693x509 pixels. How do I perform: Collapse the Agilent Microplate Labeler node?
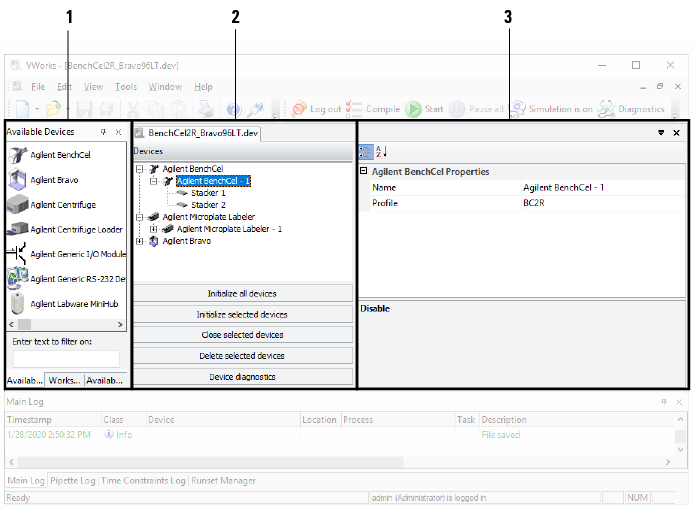pyautogui.click(x=140, y=217)
